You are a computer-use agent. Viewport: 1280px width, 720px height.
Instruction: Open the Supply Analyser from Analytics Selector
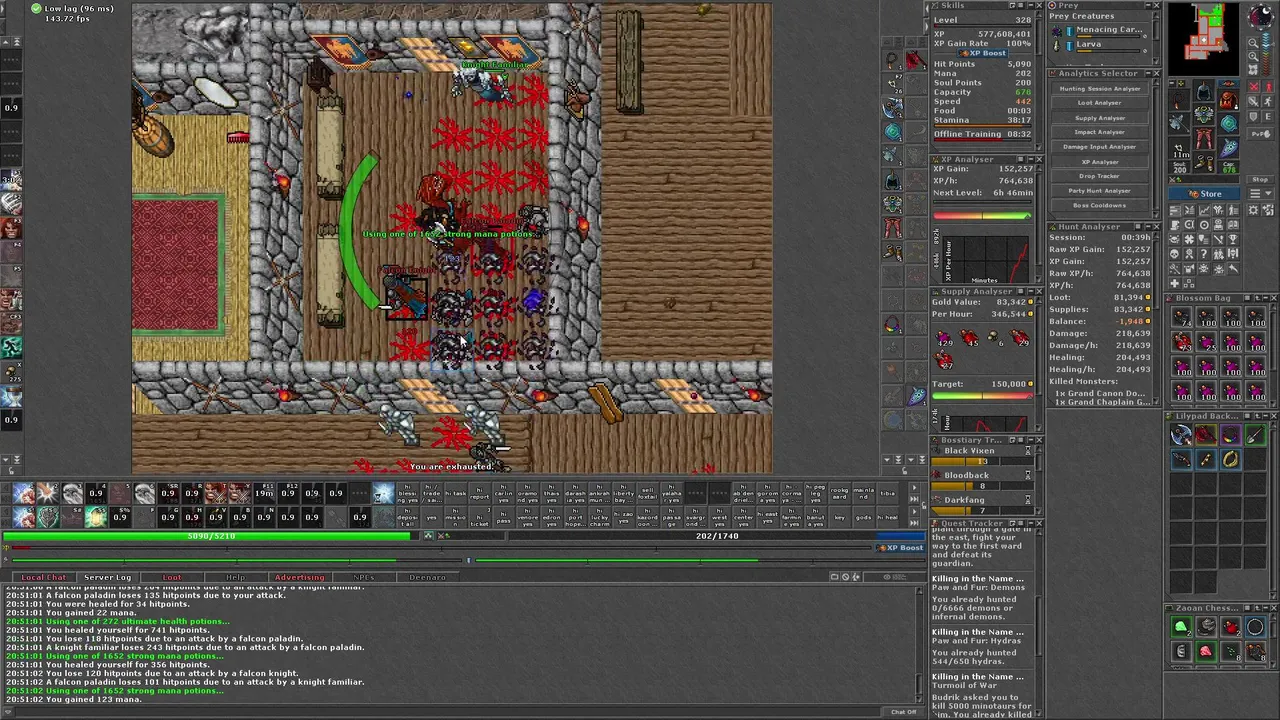1100,118
